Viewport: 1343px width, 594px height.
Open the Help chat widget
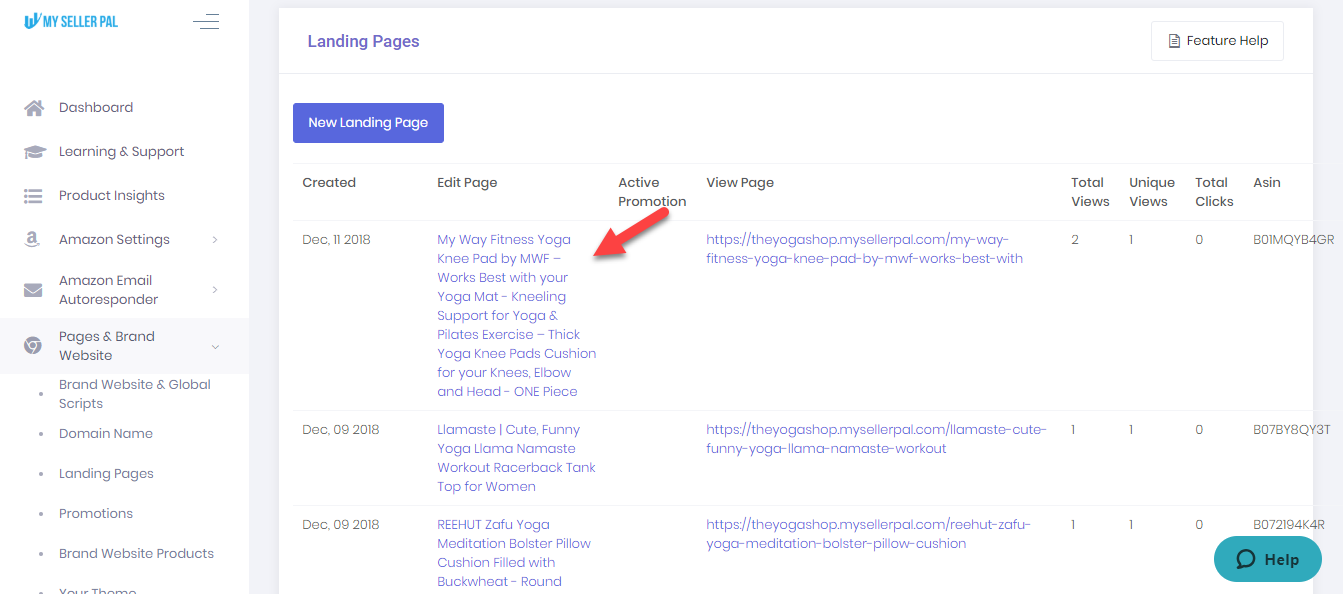pyautogui.click(x=1267, y=560)
